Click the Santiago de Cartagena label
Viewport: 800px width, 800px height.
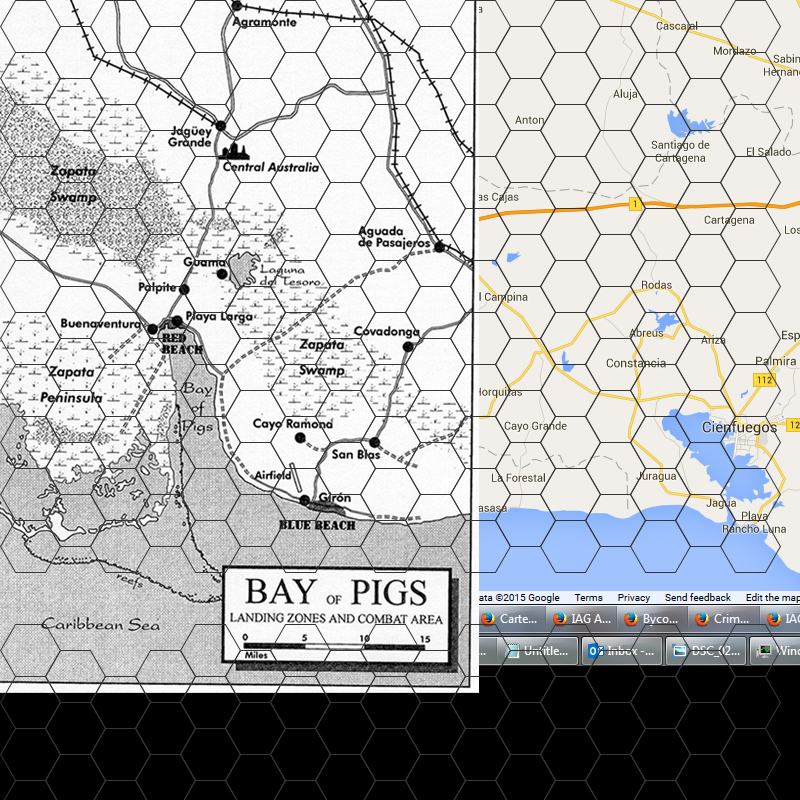coord(680,152)
